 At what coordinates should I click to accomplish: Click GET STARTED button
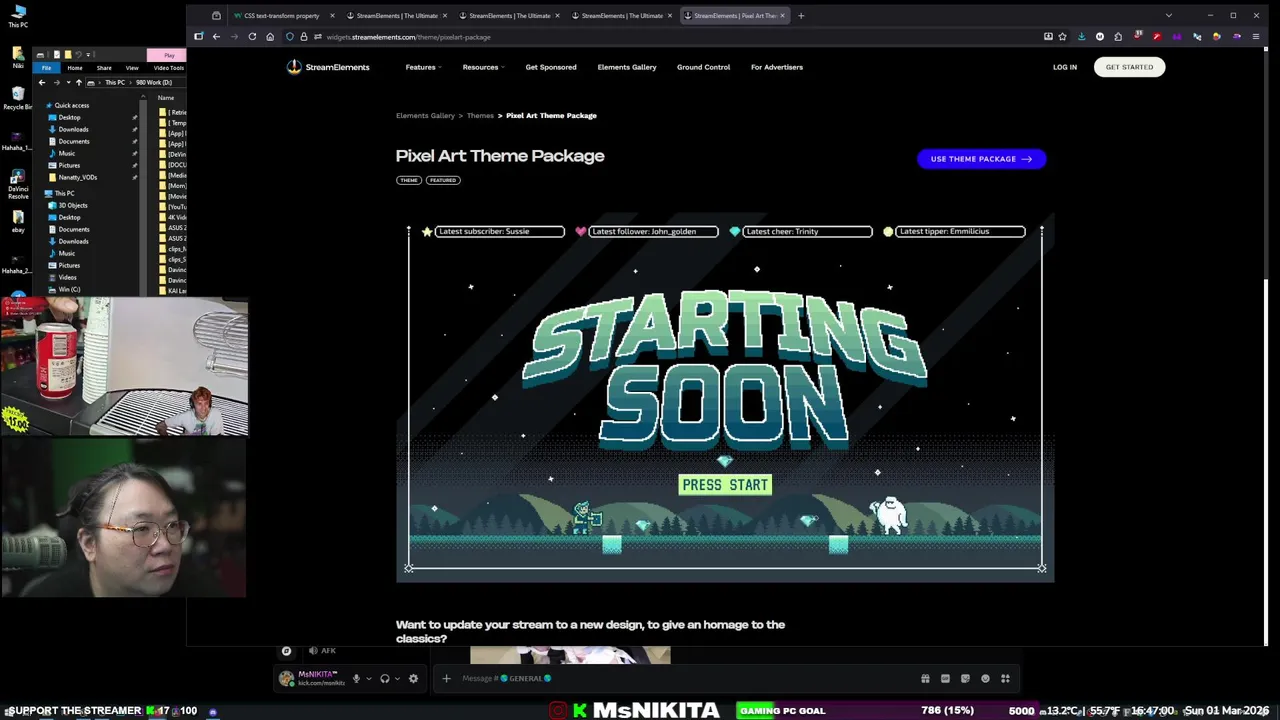(x=1129, y=67)
